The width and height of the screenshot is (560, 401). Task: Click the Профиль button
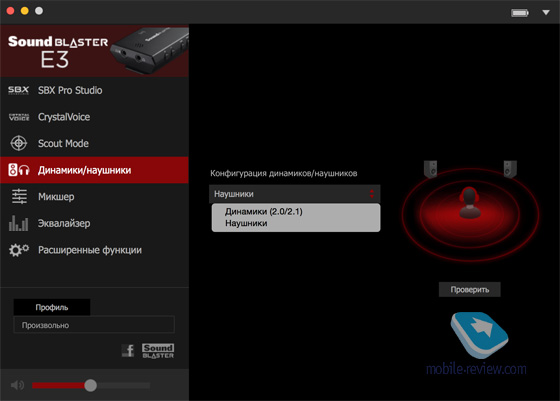(x=52, y=307)
